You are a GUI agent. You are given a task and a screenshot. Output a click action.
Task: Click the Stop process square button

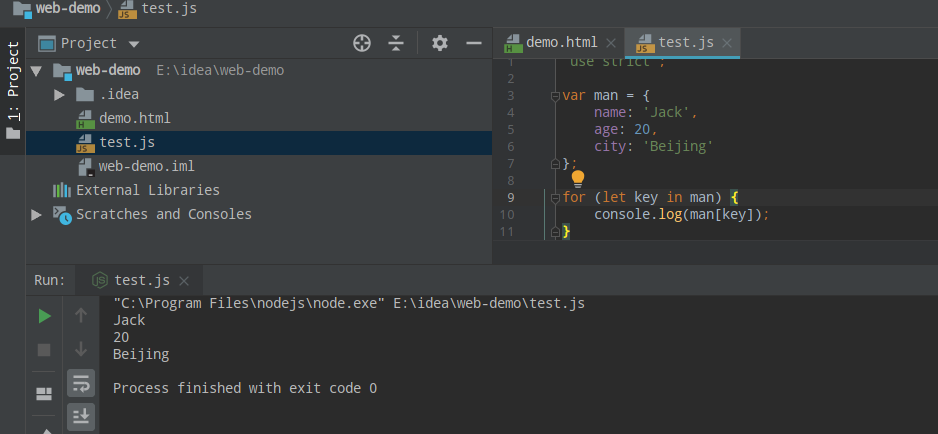tap(44, 350)
